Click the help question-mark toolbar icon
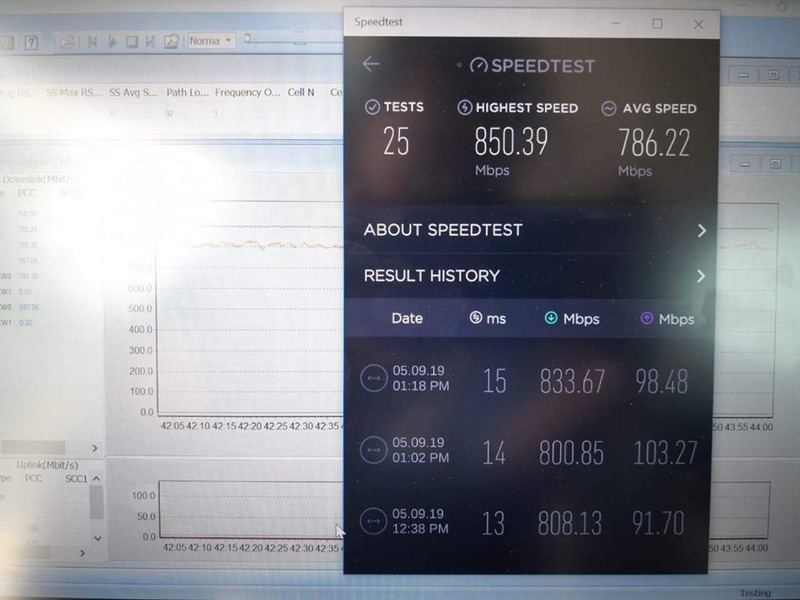The width and height of the screenshot is (800, 600). [32, 42]
